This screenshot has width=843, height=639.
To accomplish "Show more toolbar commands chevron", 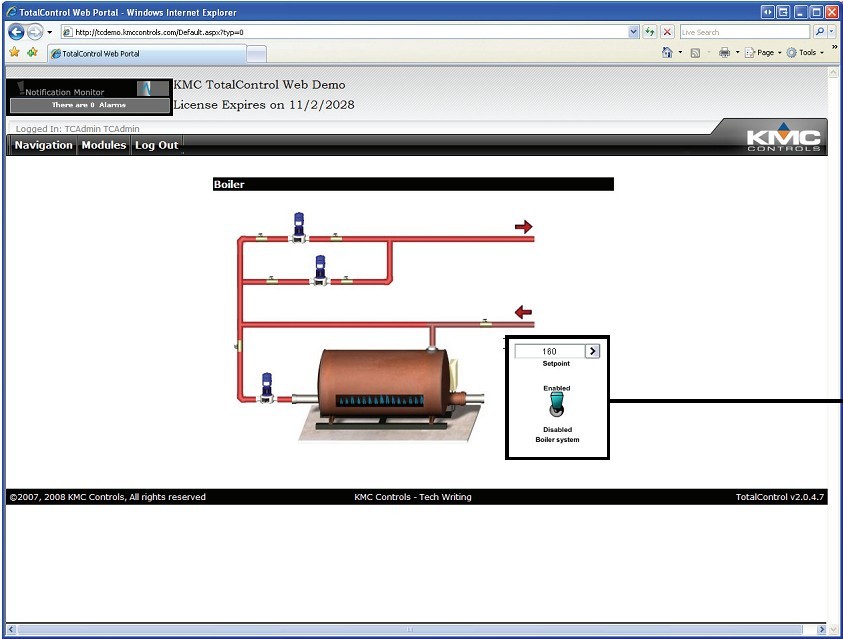I will tap(834, 47).
